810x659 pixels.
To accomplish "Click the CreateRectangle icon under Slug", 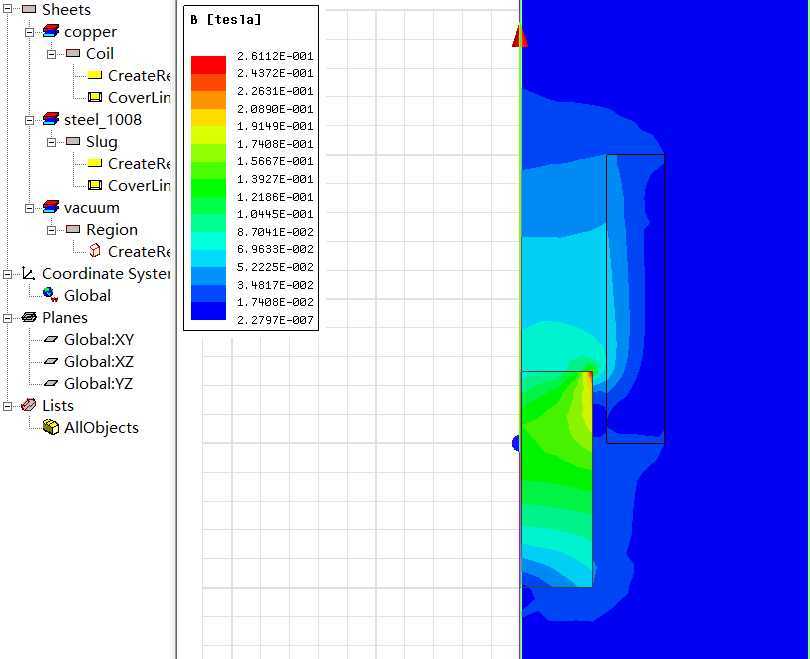I will pyautogui.click(x=95, y=163).
